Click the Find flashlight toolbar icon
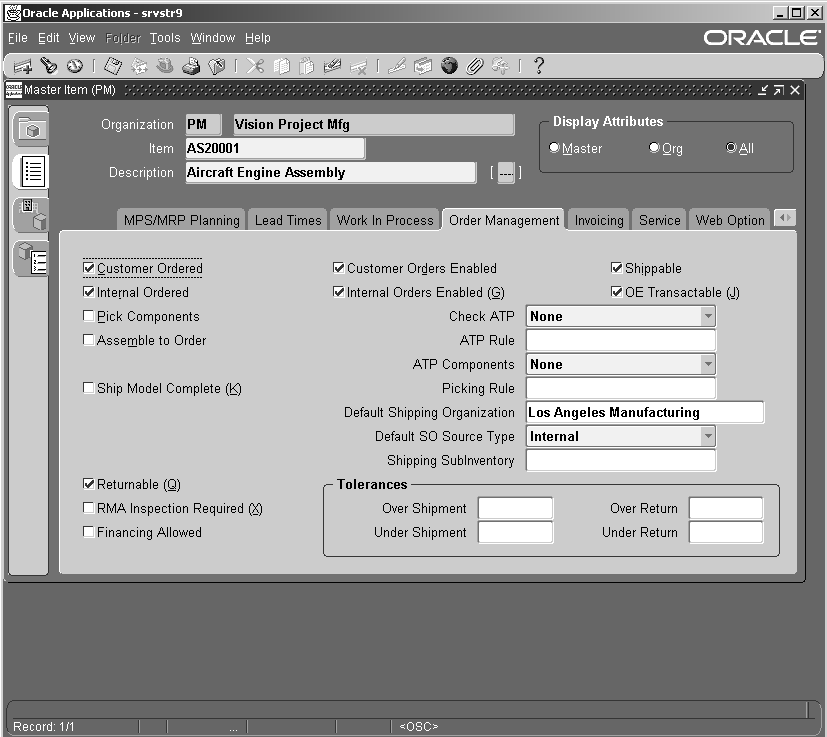827x737 pixels. click(49, 66)
